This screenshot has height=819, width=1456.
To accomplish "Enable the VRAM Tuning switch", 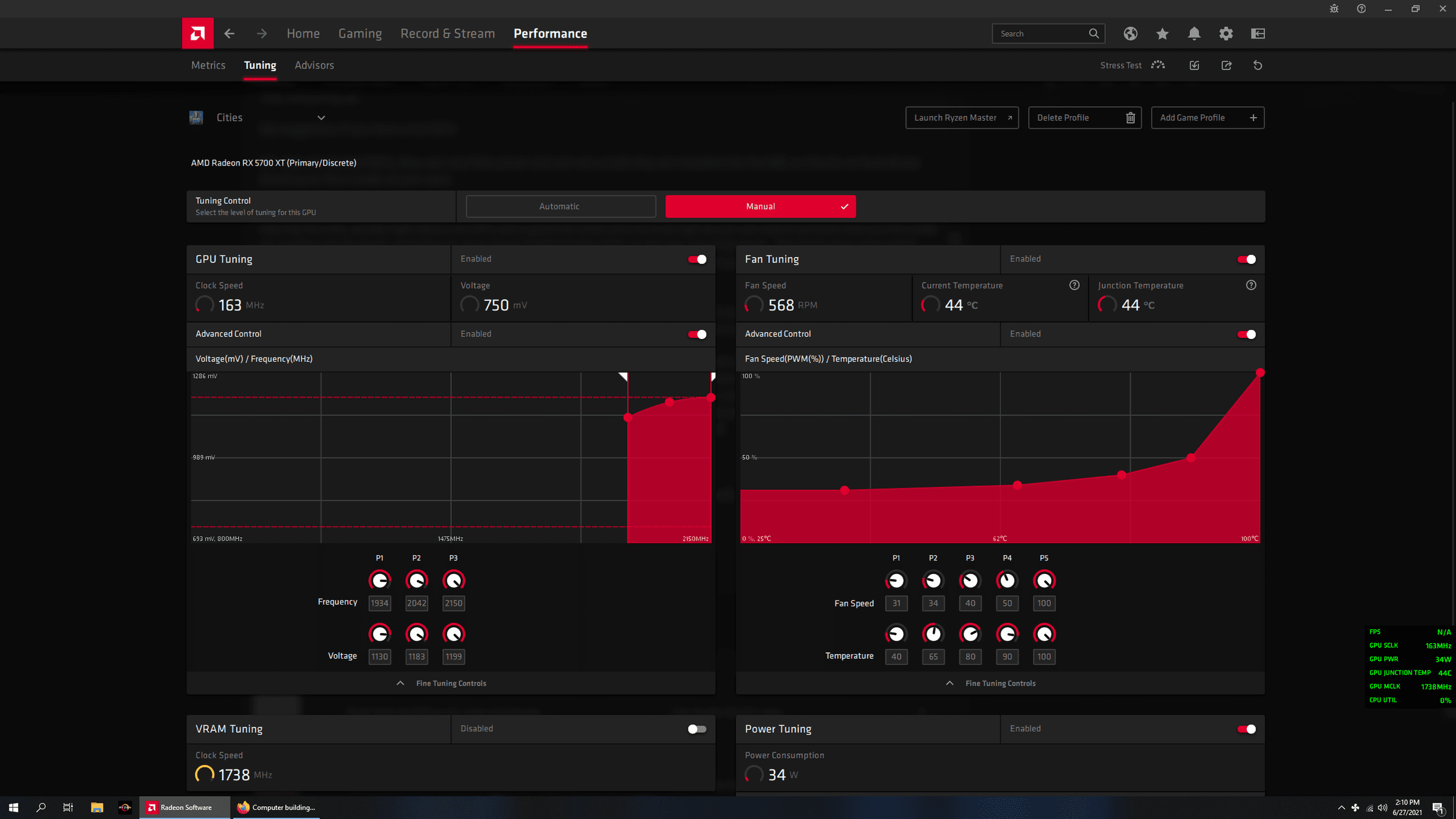I will (697, 729).
